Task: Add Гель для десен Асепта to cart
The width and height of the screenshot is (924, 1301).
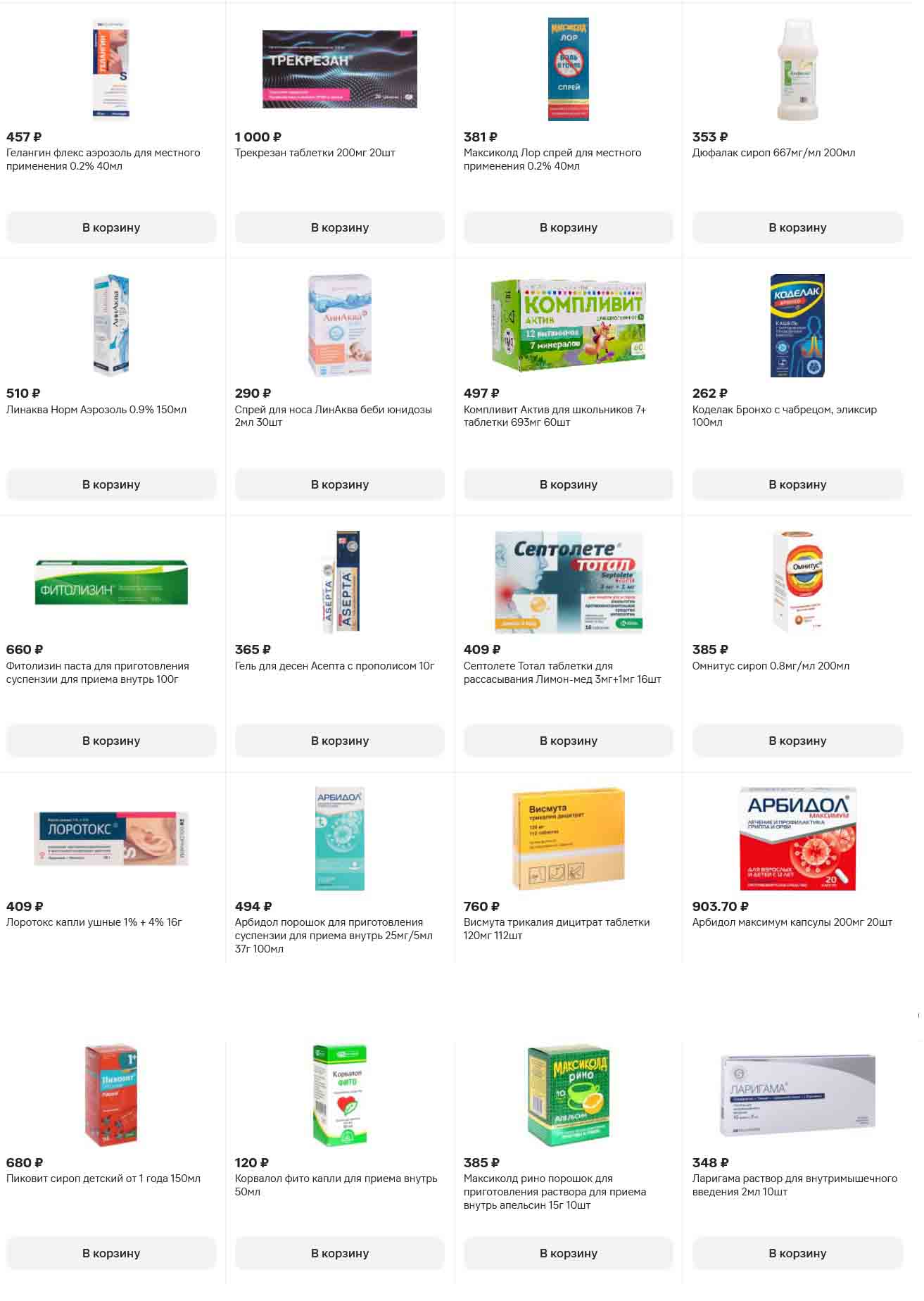Action: click(340, 741)
